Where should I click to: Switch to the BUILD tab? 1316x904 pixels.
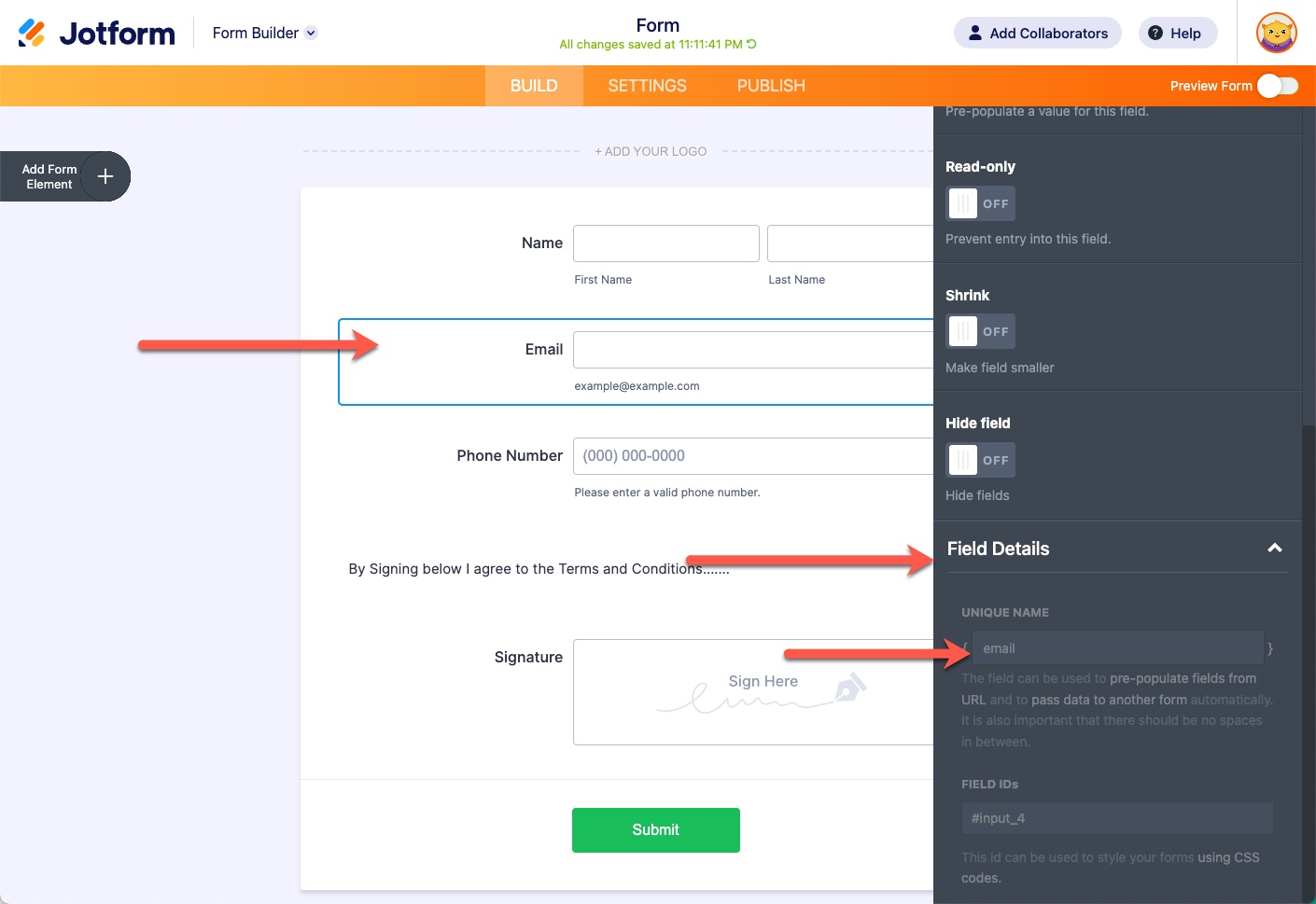534,86
